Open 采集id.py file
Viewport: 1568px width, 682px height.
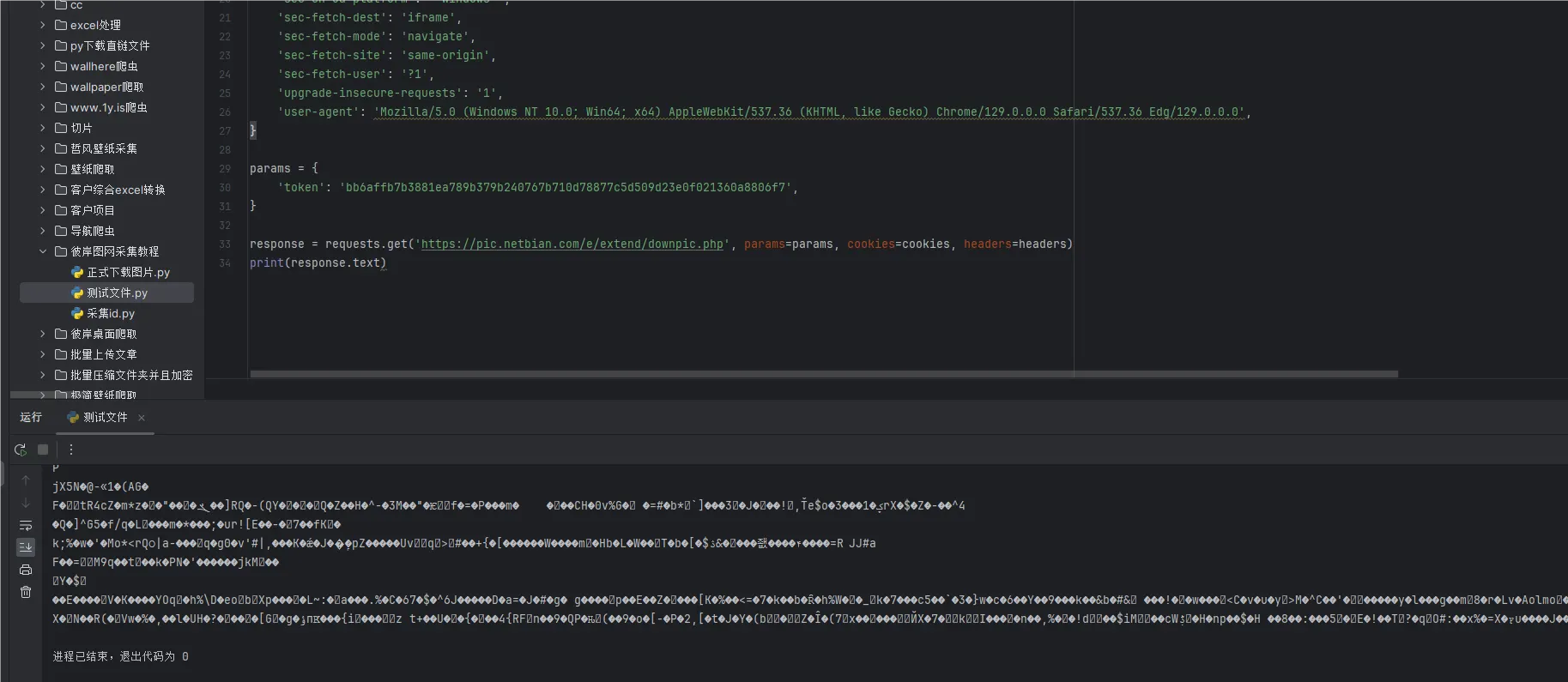104,313
